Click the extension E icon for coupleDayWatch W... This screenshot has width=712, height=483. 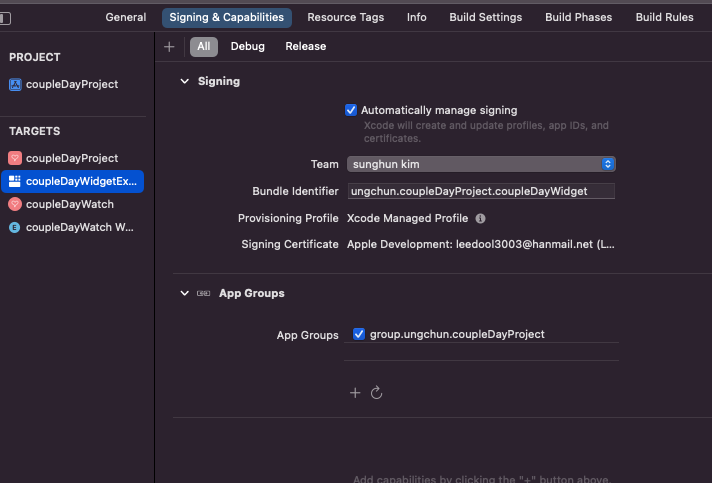click(15, 227)
